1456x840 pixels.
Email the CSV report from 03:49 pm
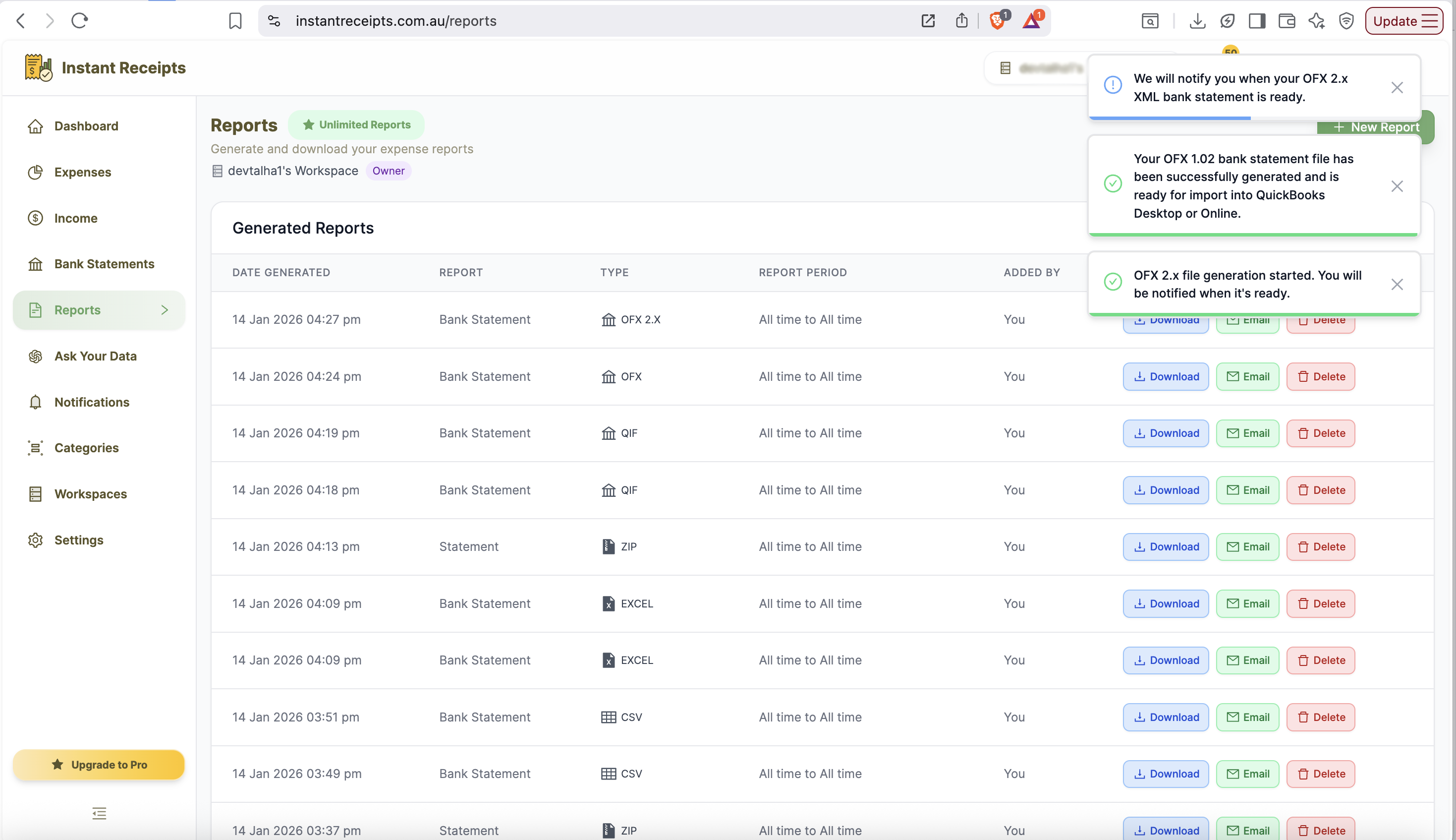point(1247,774)
